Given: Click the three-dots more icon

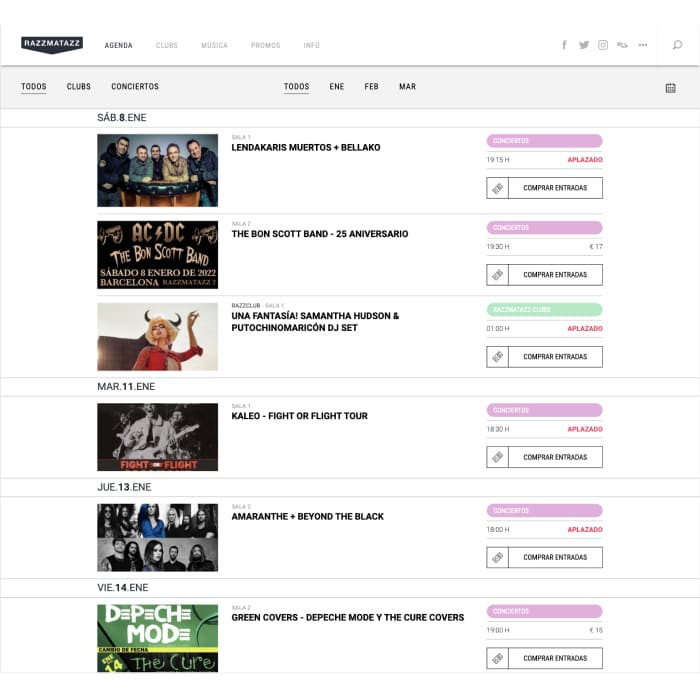Looking at the screenshot, I should [642, 45].
